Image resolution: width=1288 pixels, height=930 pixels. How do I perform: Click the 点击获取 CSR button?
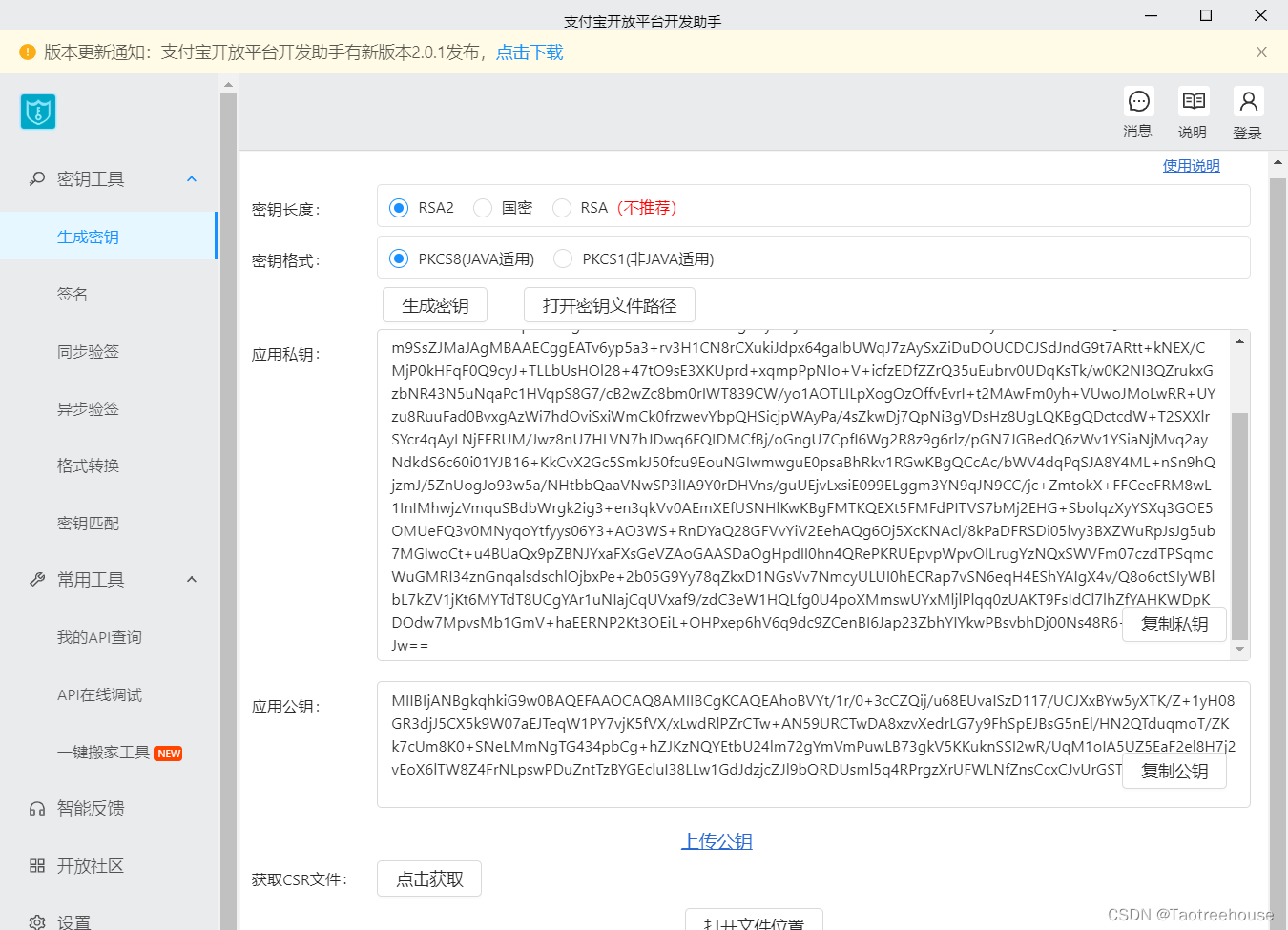(429, 878)
